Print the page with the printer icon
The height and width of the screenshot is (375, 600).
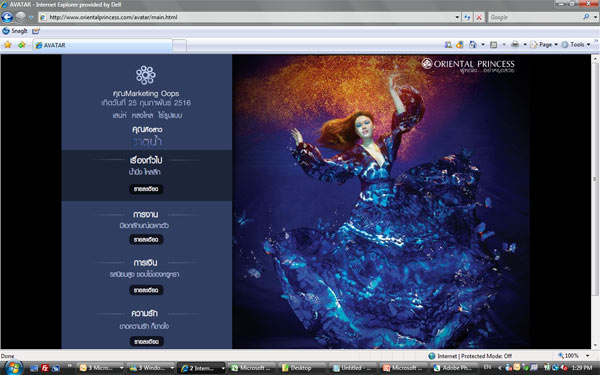[x=515, y=45]
